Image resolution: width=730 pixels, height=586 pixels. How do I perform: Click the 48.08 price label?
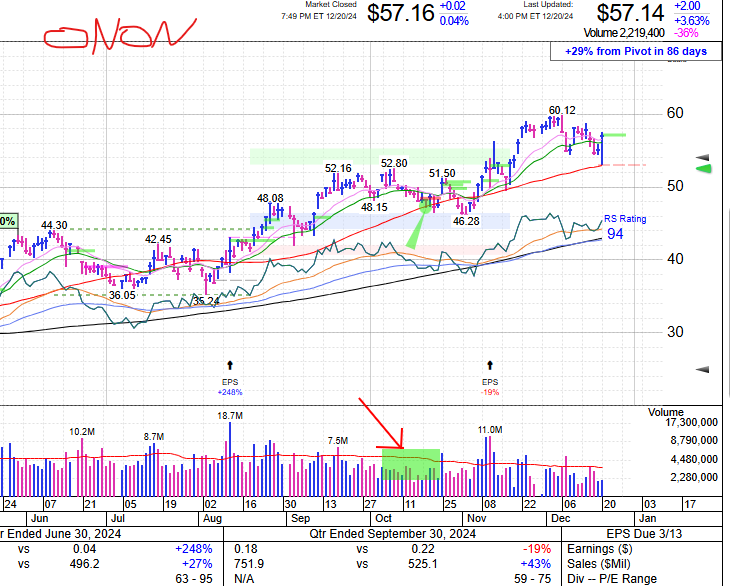pos(270,198)
